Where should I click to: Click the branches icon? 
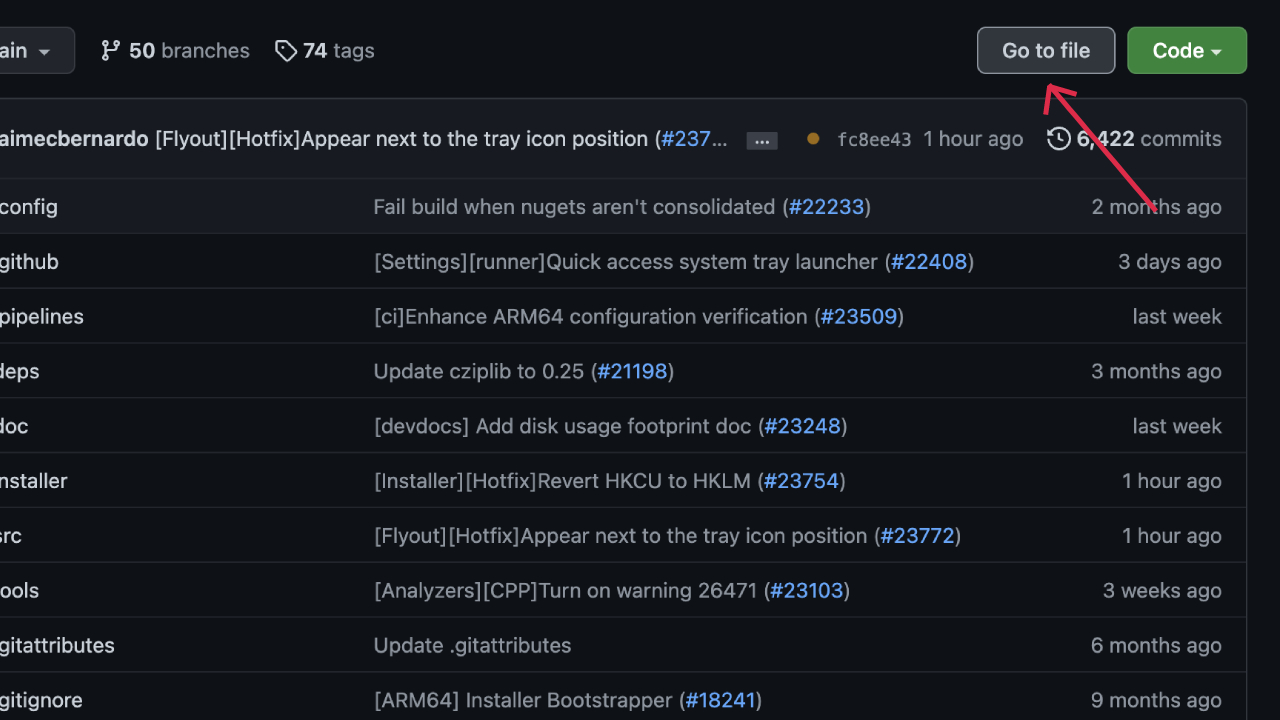tap(110, 51)
